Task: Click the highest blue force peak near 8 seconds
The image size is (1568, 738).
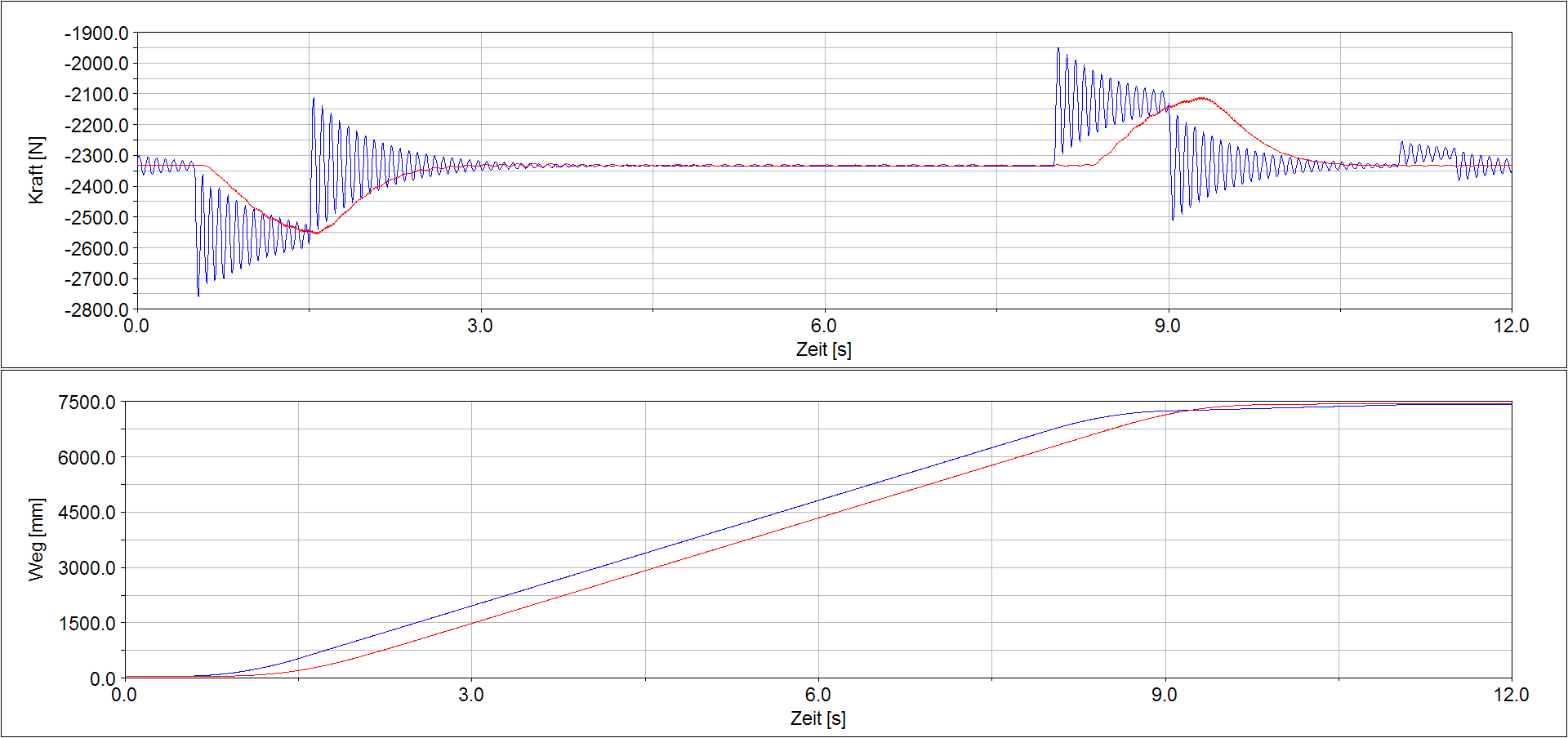Action: (1058, 48)
